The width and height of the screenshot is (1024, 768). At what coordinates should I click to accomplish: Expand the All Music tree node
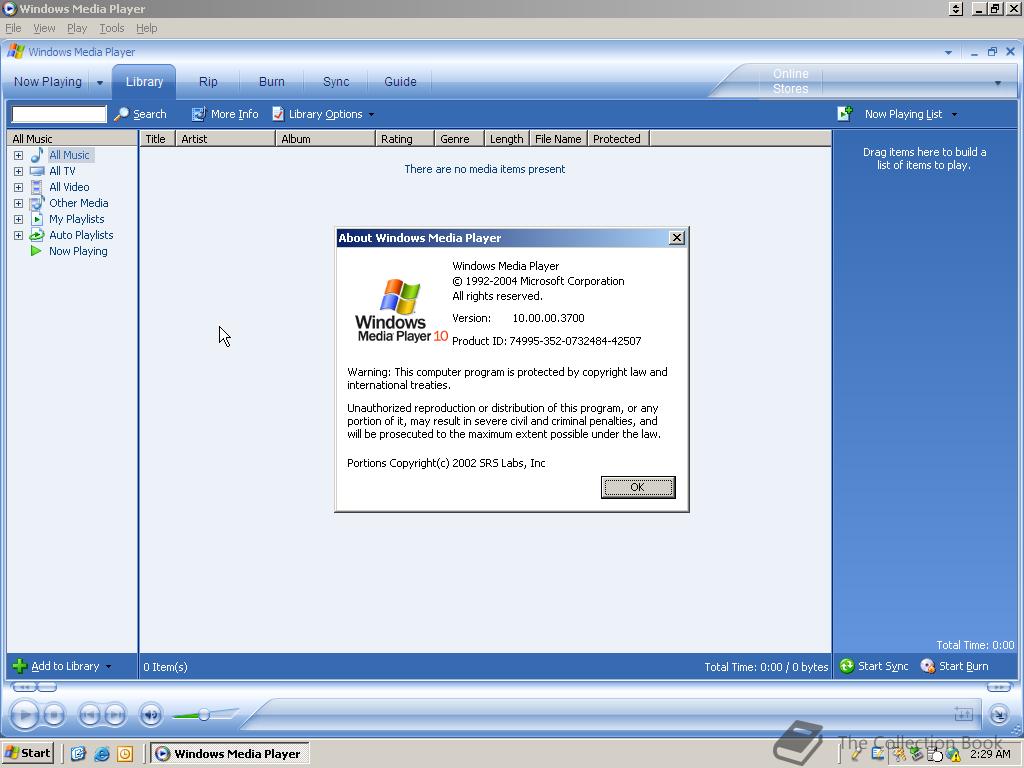[18, 155]
